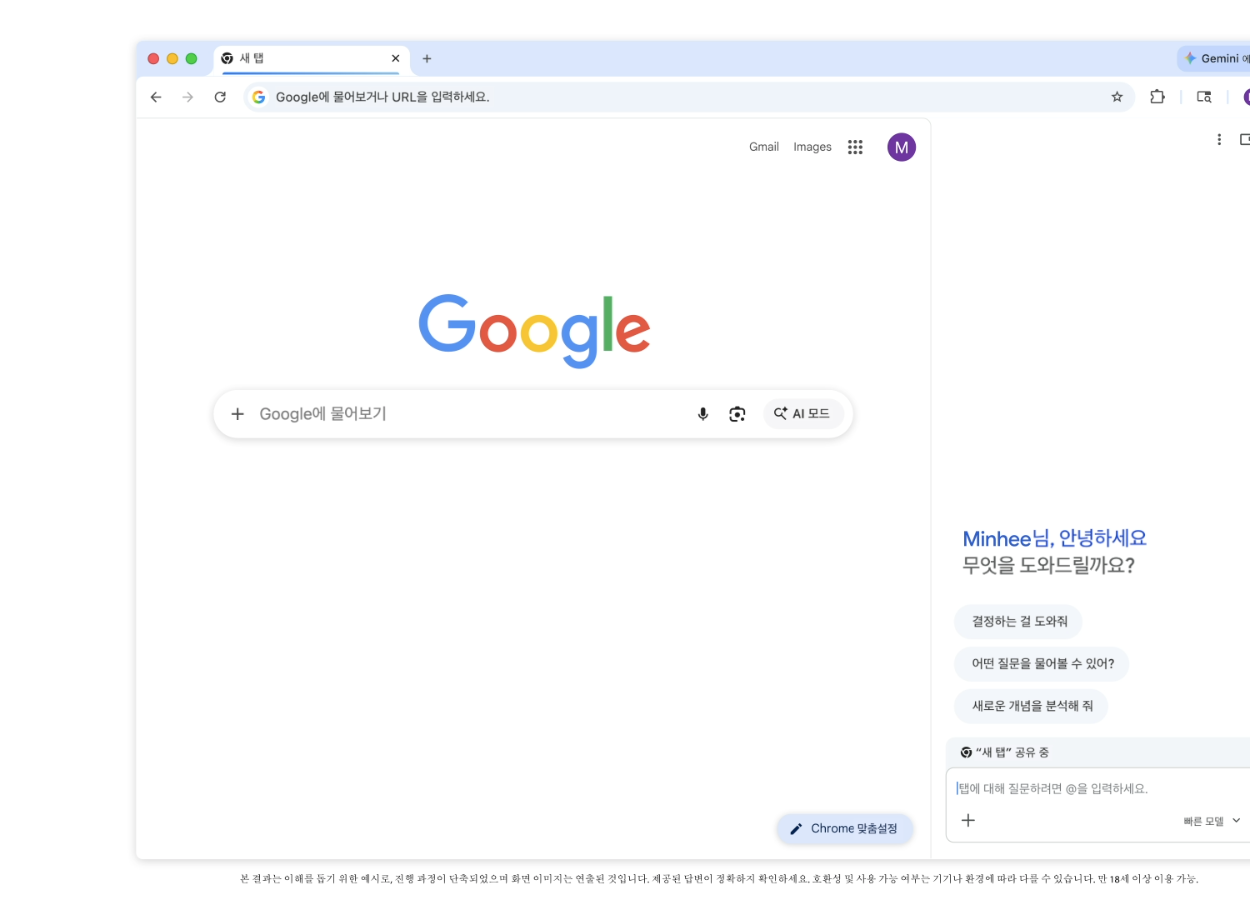Screen dimensions: 1250x900
Task: Open the Gmail link
Action: click(764, 147)
